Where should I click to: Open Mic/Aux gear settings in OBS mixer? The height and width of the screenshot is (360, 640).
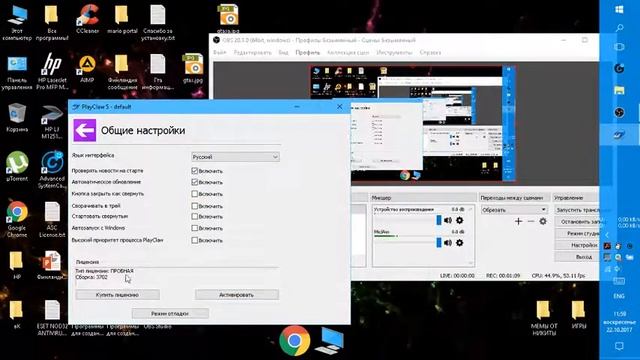point(460,243)
